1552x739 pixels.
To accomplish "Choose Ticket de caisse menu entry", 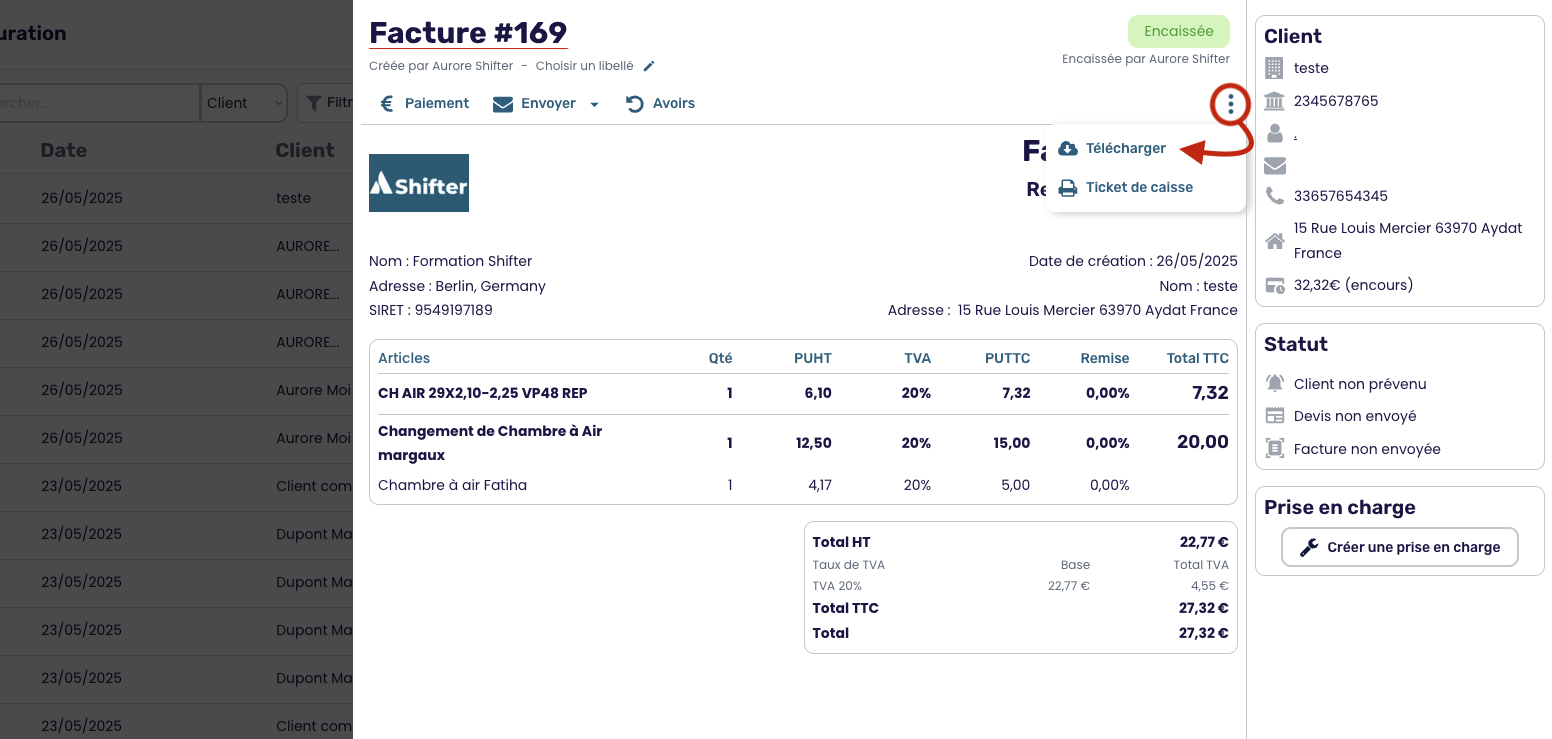I will (1138, 187).
